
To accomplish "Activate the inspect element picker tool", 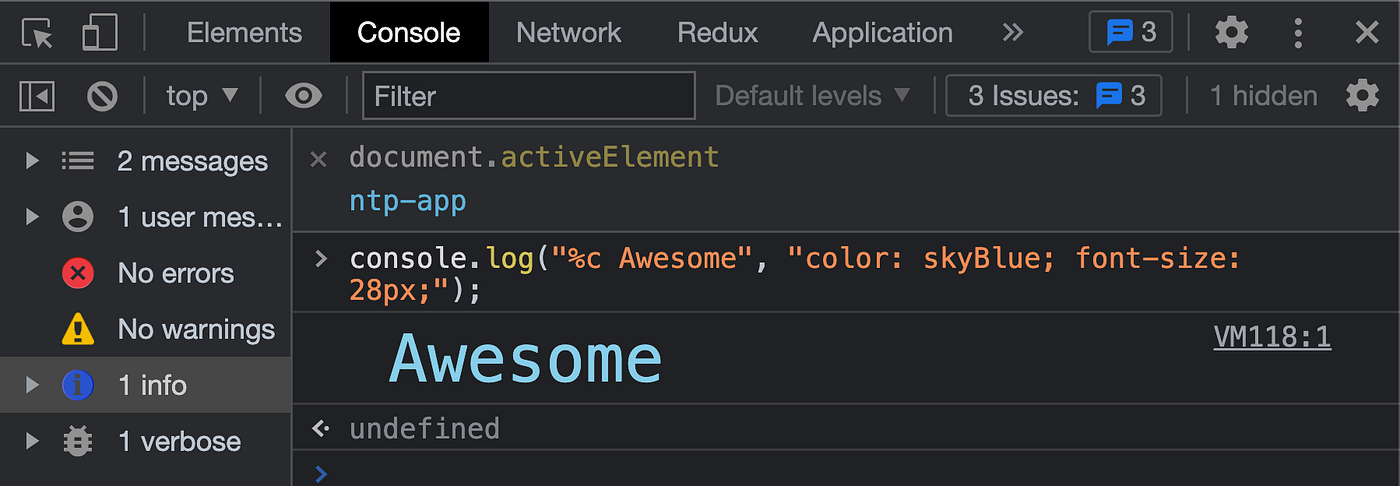I will coord(37,33).
